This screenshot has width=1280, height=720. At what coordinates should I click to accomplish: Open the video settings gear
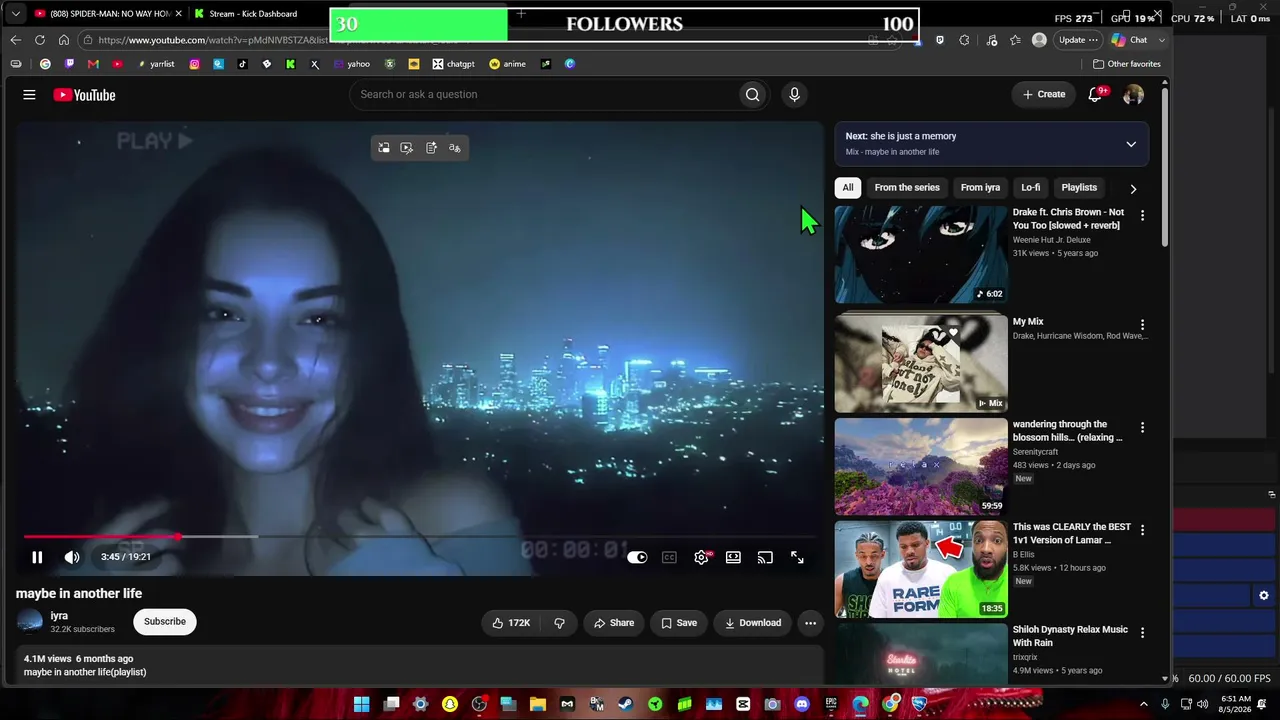[701, 557]
